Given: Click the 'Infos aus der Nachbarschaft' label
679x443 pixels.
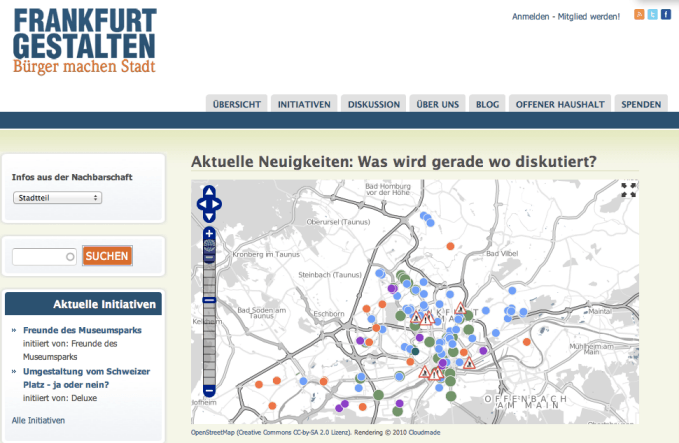Looking at the screenshot, I should [x=72, y=177].
